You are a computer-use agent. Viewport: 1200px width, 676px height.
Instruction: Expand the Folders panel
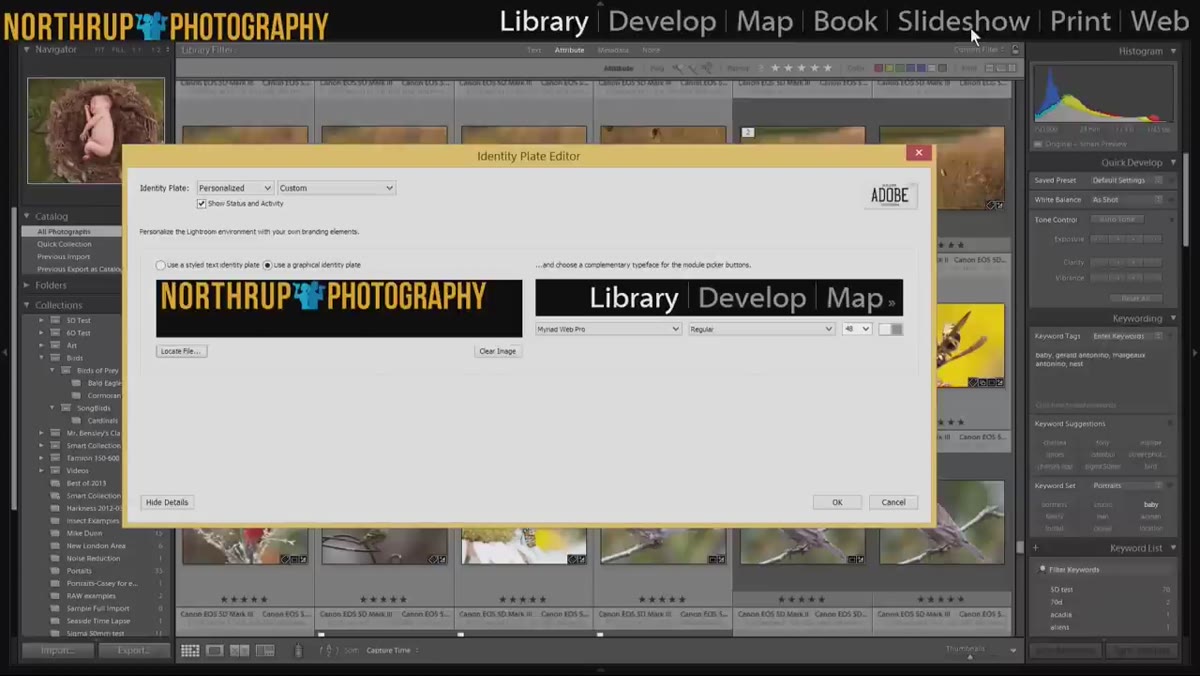(x=27, y=285)
